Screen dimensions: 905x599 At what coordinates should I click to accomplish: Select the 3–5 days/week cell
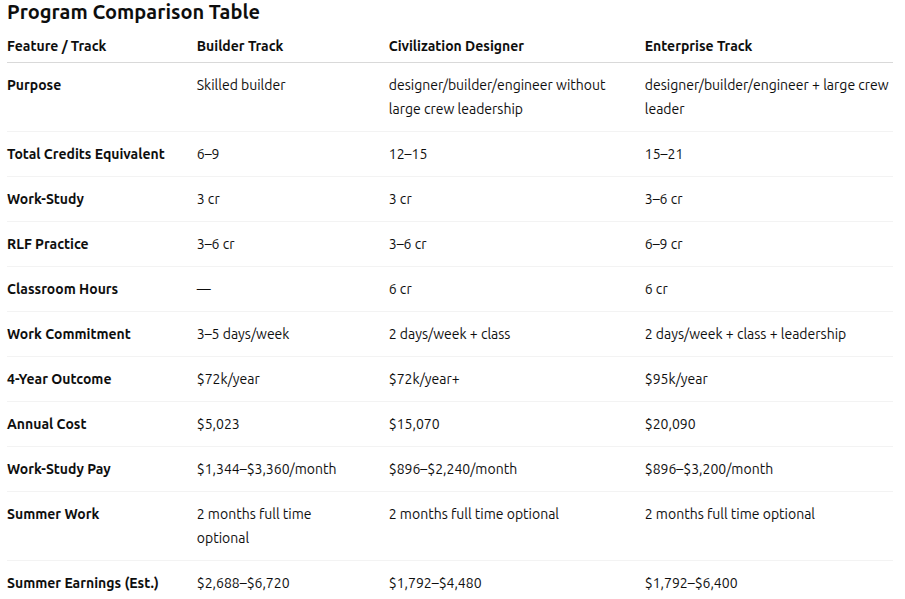243,334
